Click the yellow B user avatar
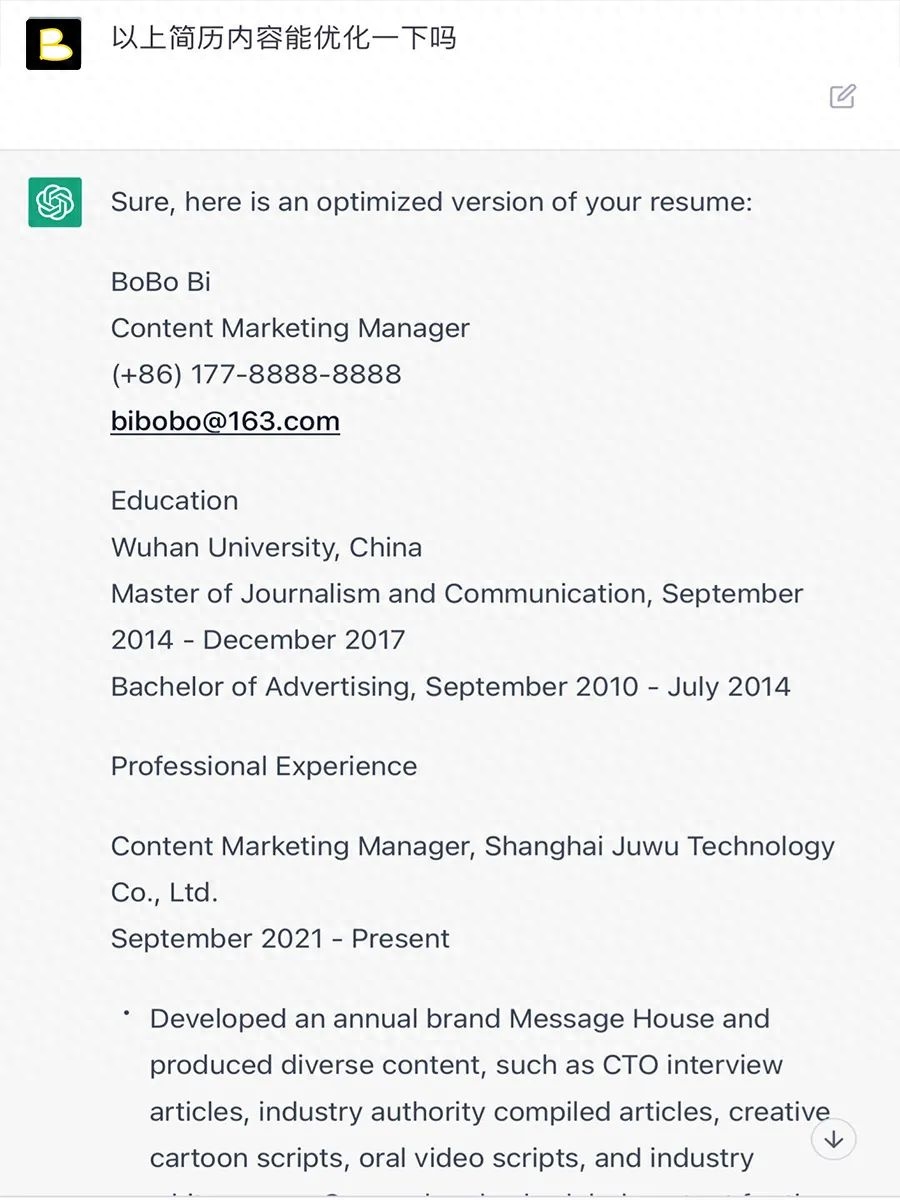The width and height of the screenshot is (900, 1200). coord(53,43)
